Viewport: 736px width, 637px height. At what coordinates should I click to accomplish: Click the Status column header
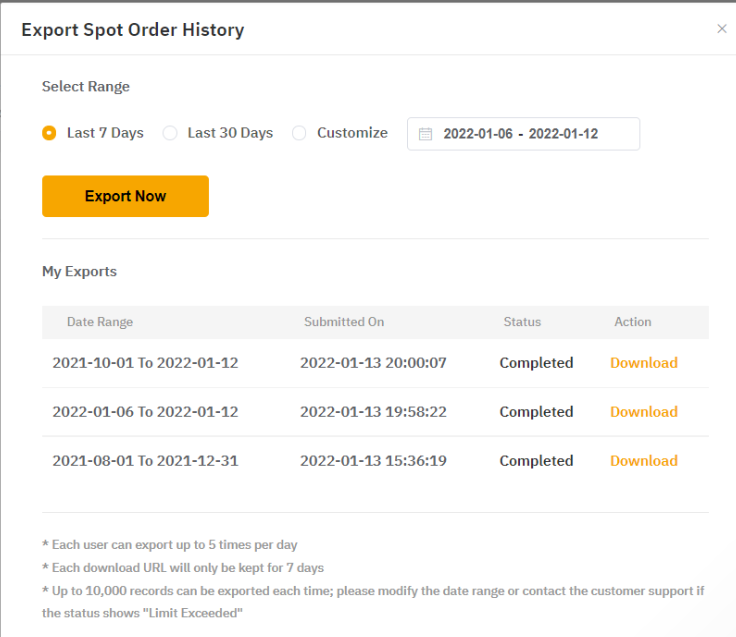522,322
